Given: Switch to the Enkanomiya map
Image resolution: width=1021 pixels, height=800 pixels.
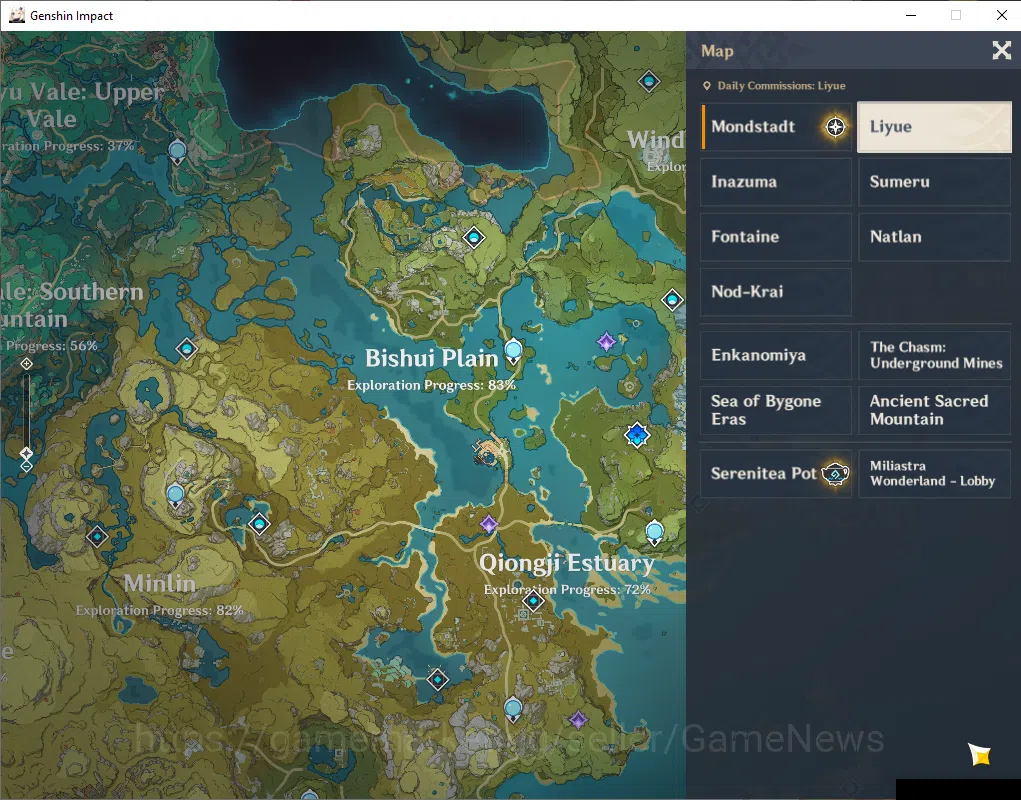Looking at the screenshot, I should (x=776, y=355).
